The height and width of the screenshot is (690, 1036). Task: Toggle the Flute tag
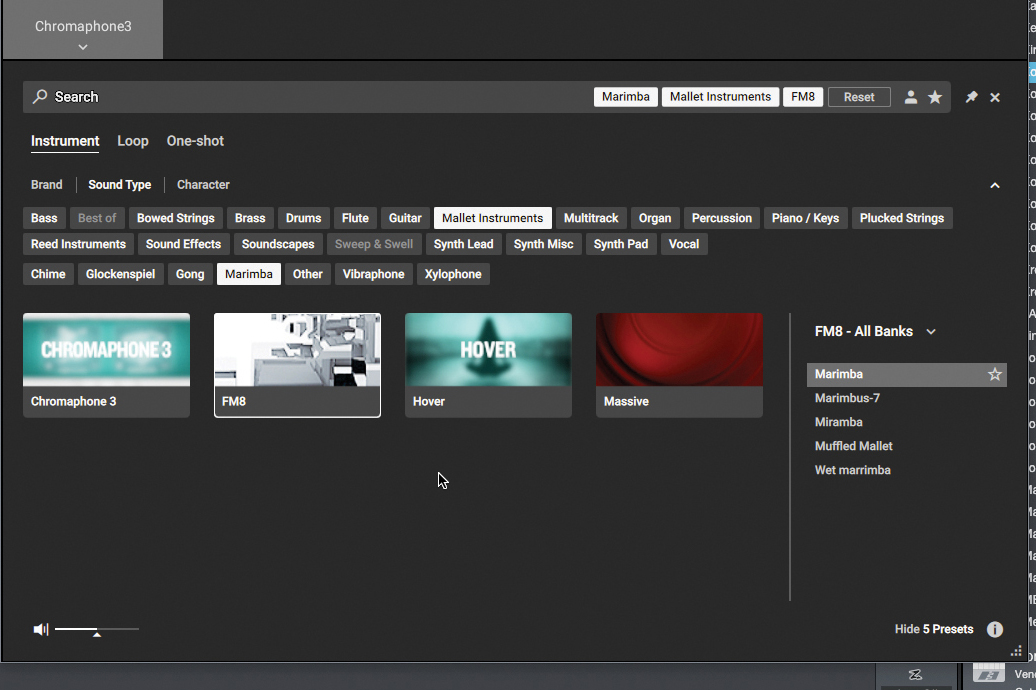point(355,218)
